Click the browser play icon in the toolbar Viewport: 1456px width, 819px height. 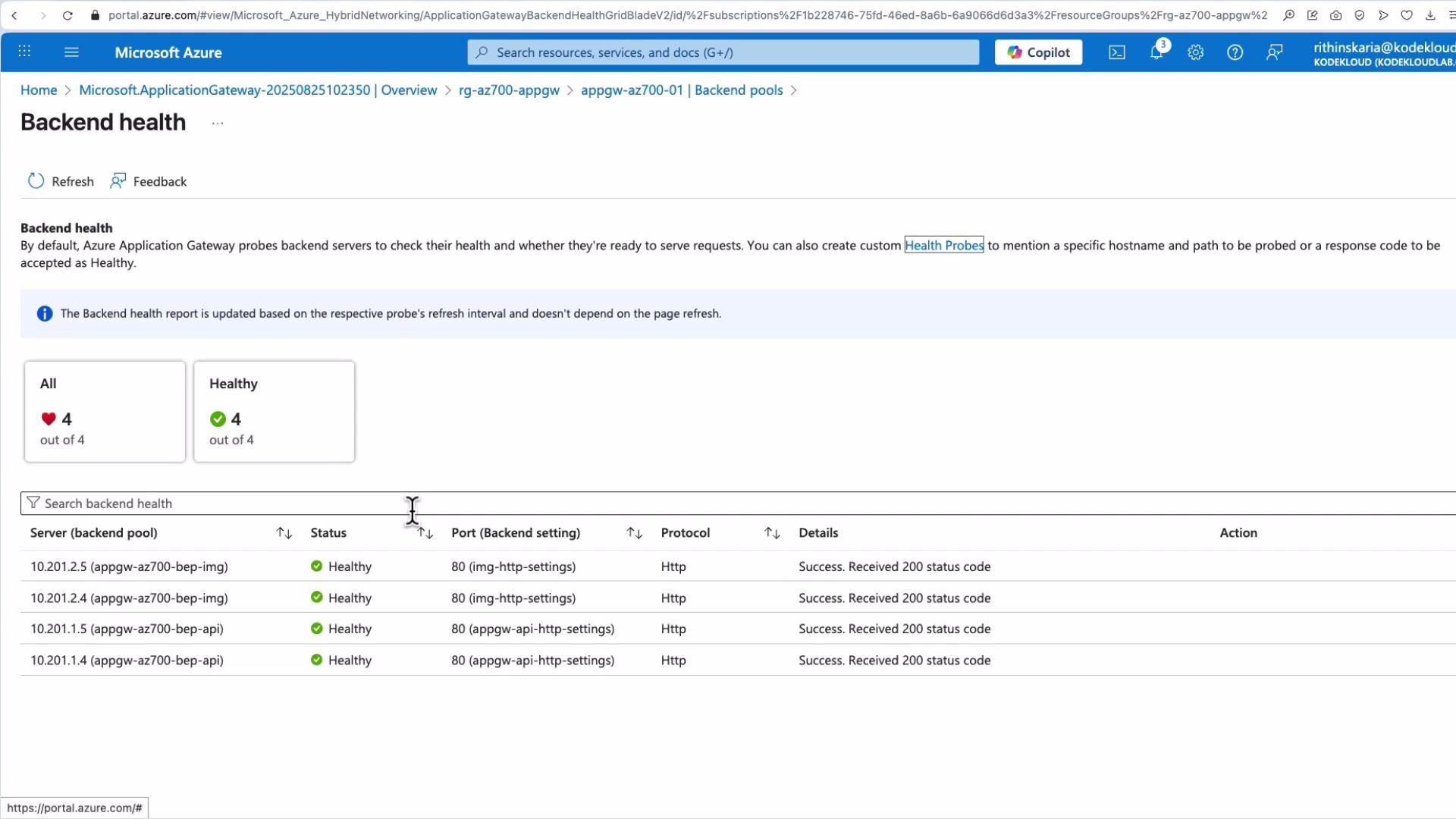[1383, 15]
